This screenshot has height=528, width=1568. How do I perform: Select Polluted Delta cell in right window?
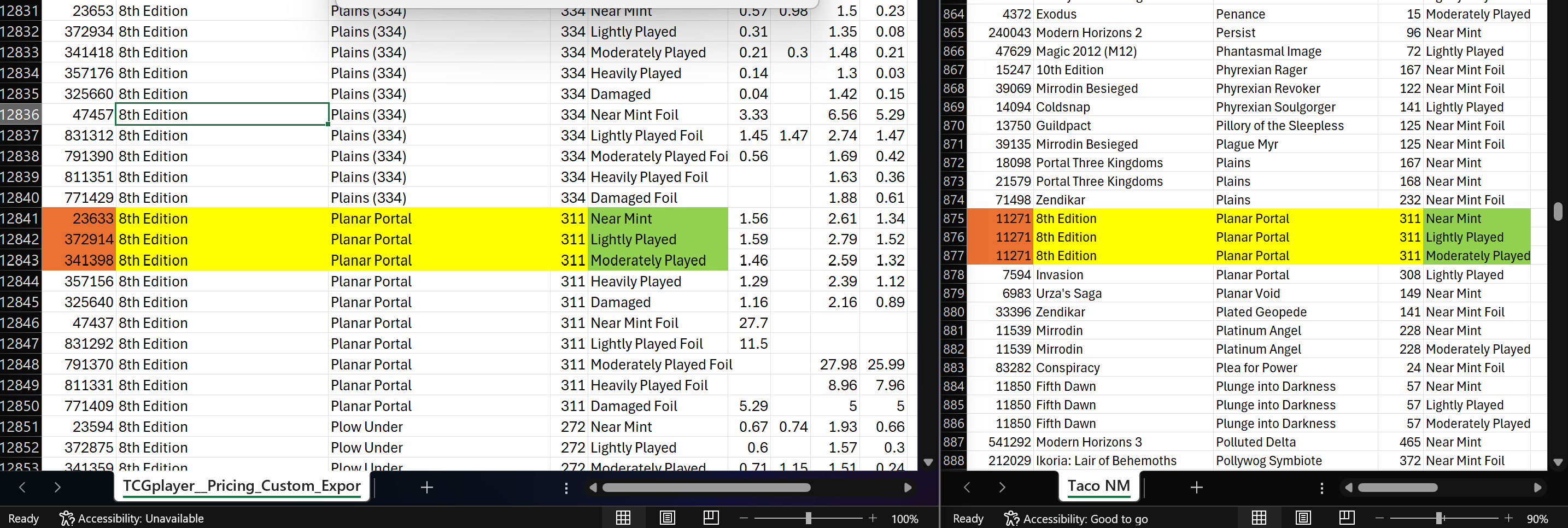(x=1295, y=442)
